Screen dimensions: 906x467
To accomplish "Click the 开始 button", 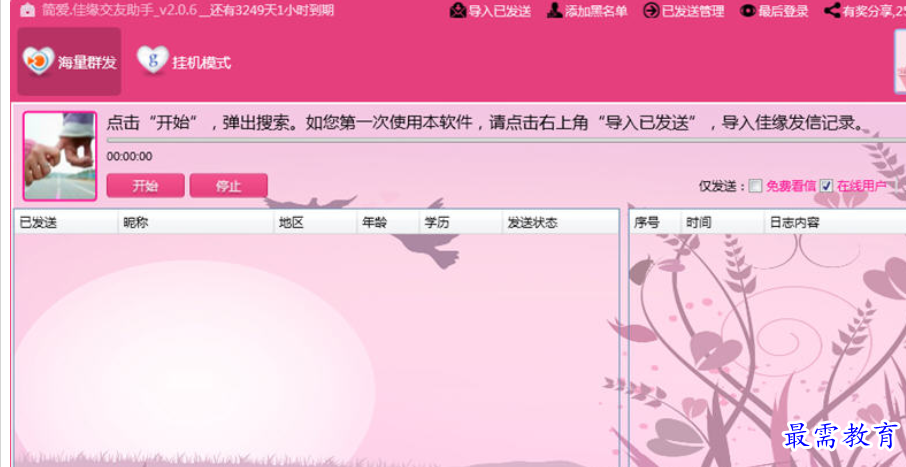I will pyautogui.click(x=146, y=186).
